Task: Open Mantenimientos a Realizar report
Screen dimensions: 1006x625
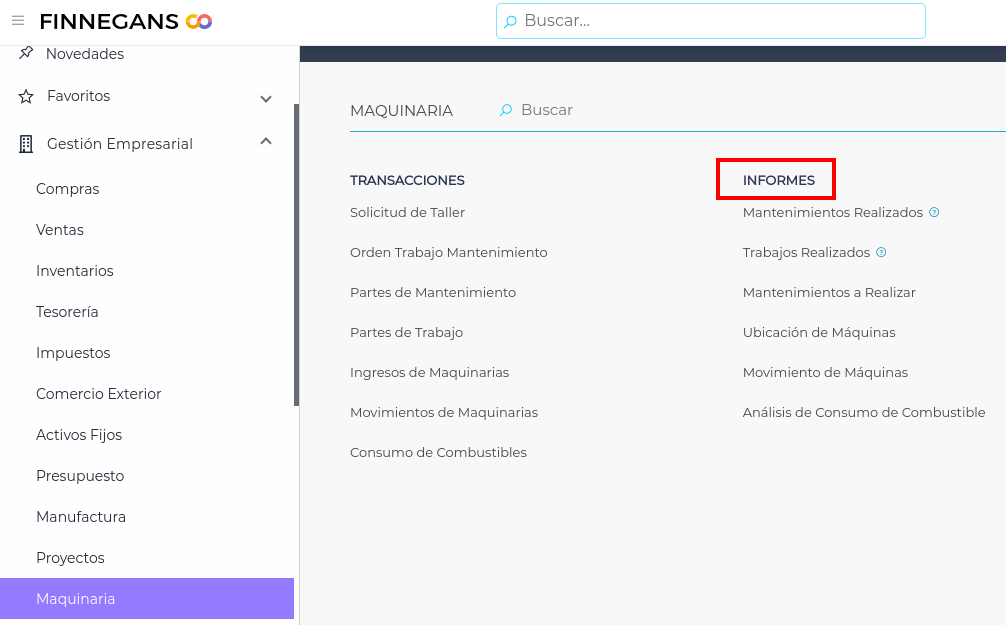Action: (829, 293)
